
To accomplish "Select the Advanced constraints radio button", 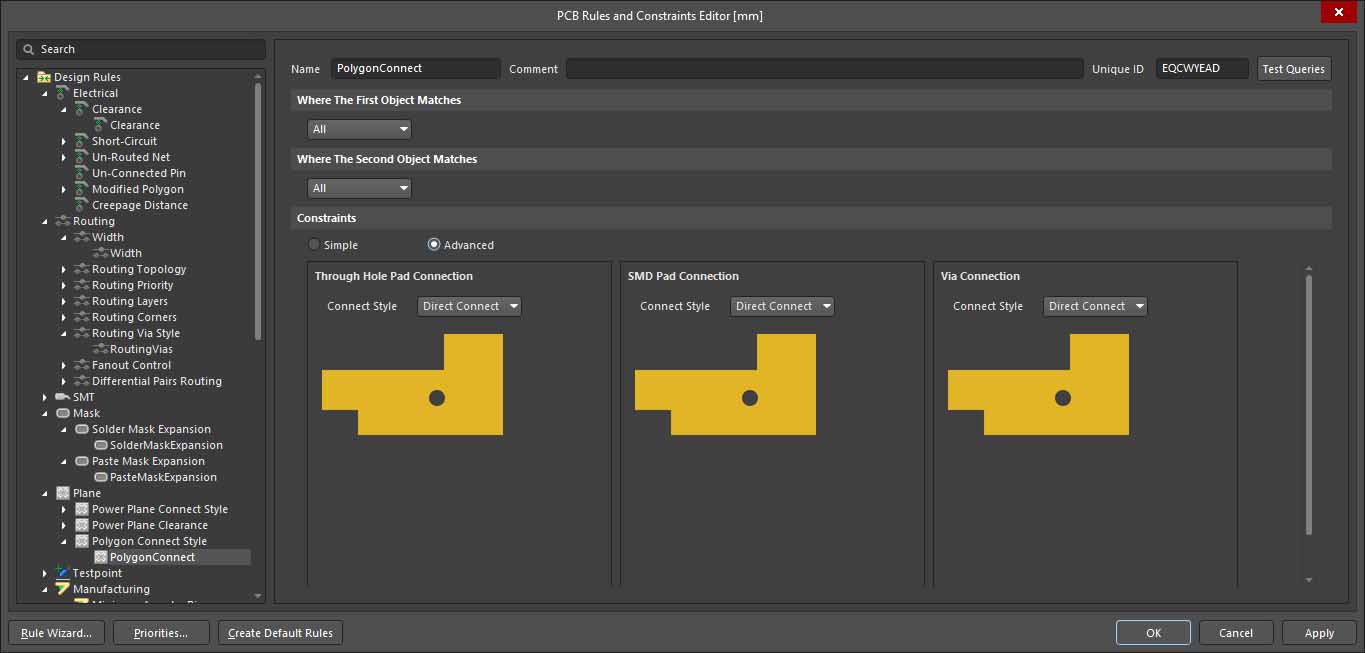I will click(x=434, y=245).
